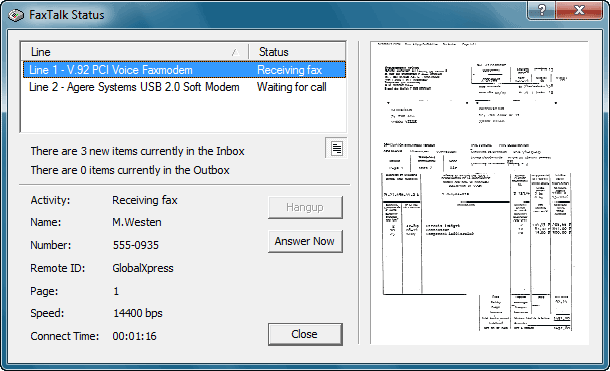The width and height of the screenshot is (610, 371).
Task: Sort list by Line column header
Action: (x=135, y=52)
